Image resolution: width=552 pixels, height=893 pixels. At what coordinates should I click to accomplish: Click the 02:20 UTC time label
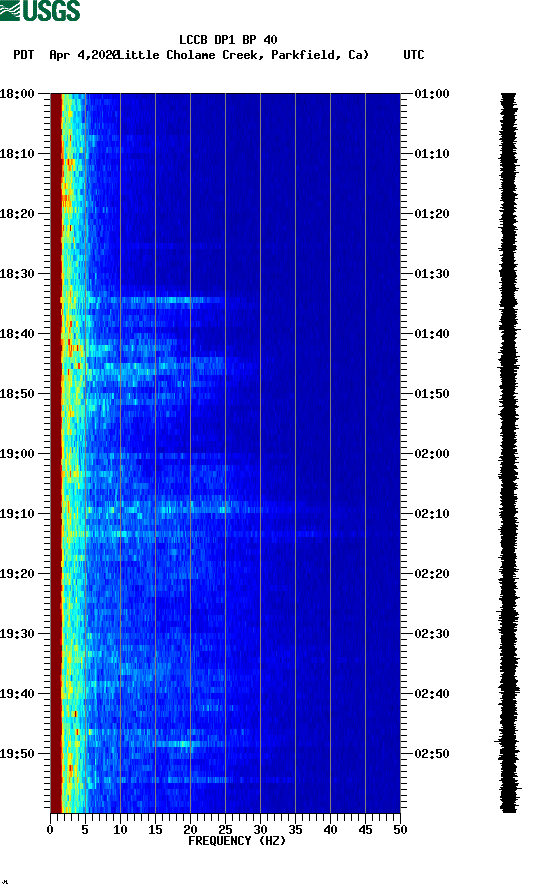click(x=432, y=574)
